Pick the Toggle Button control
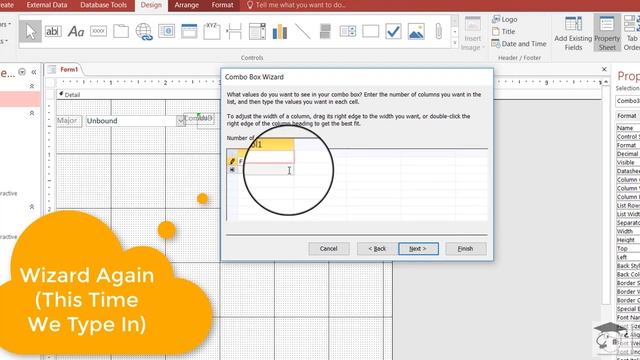 tap(325, 31)
